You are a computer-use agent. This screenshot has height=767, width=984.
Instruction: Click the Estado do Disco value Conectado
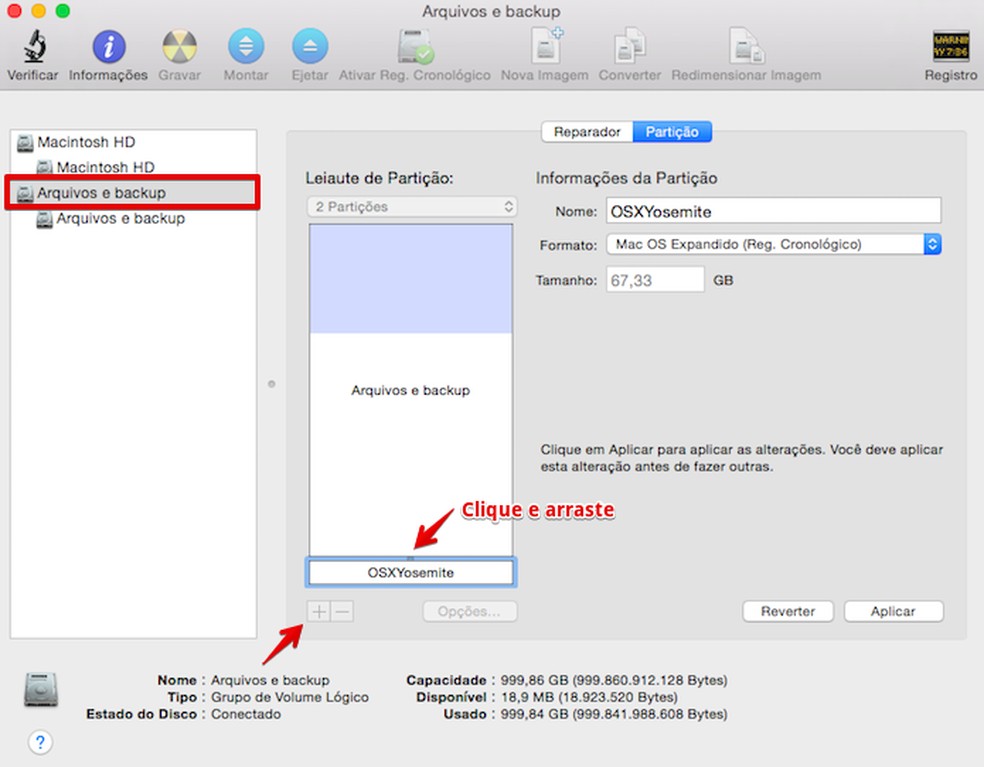click(246, 714)
